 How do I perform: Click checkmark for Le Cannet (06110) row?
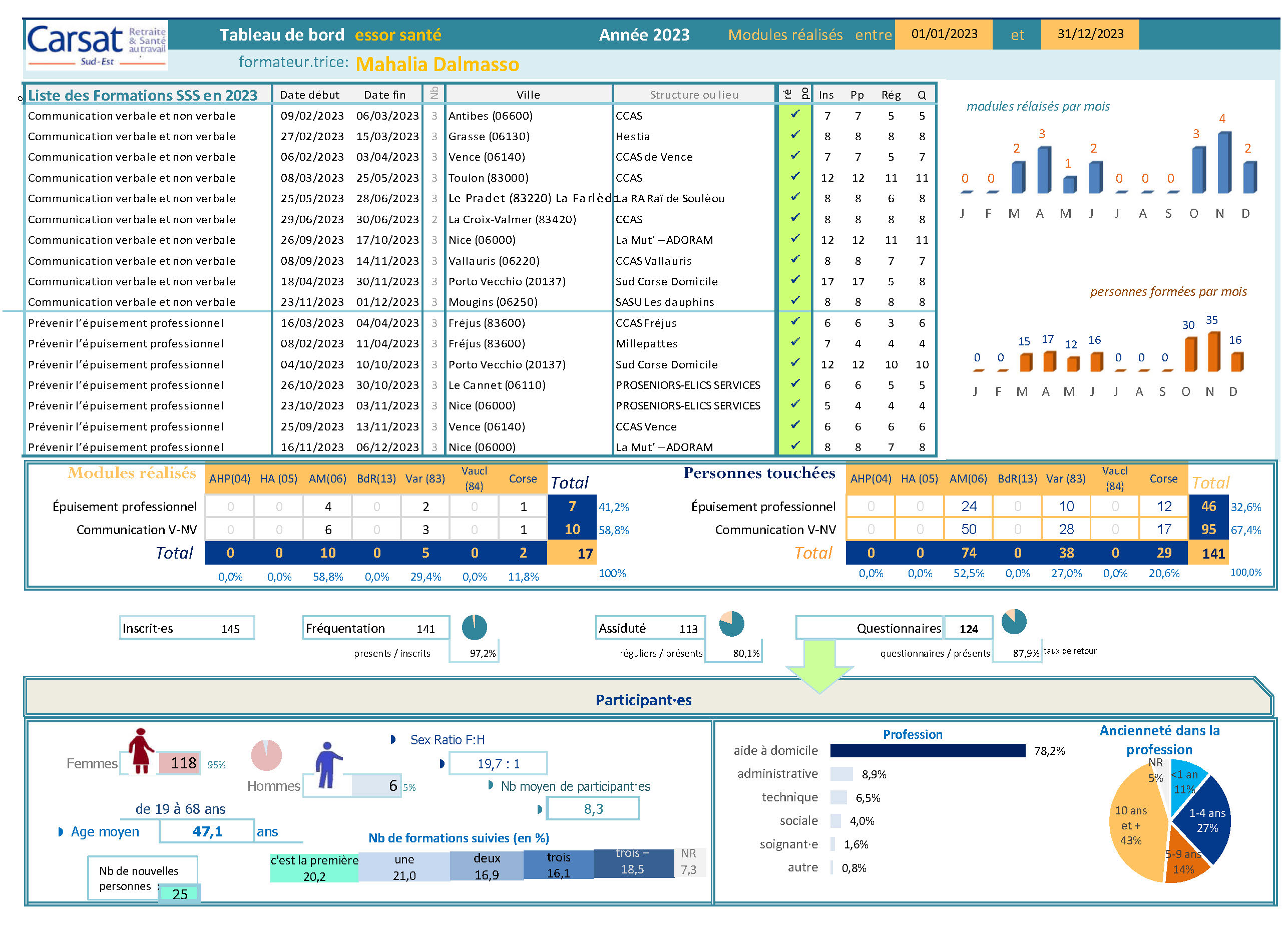coord(795,383)
